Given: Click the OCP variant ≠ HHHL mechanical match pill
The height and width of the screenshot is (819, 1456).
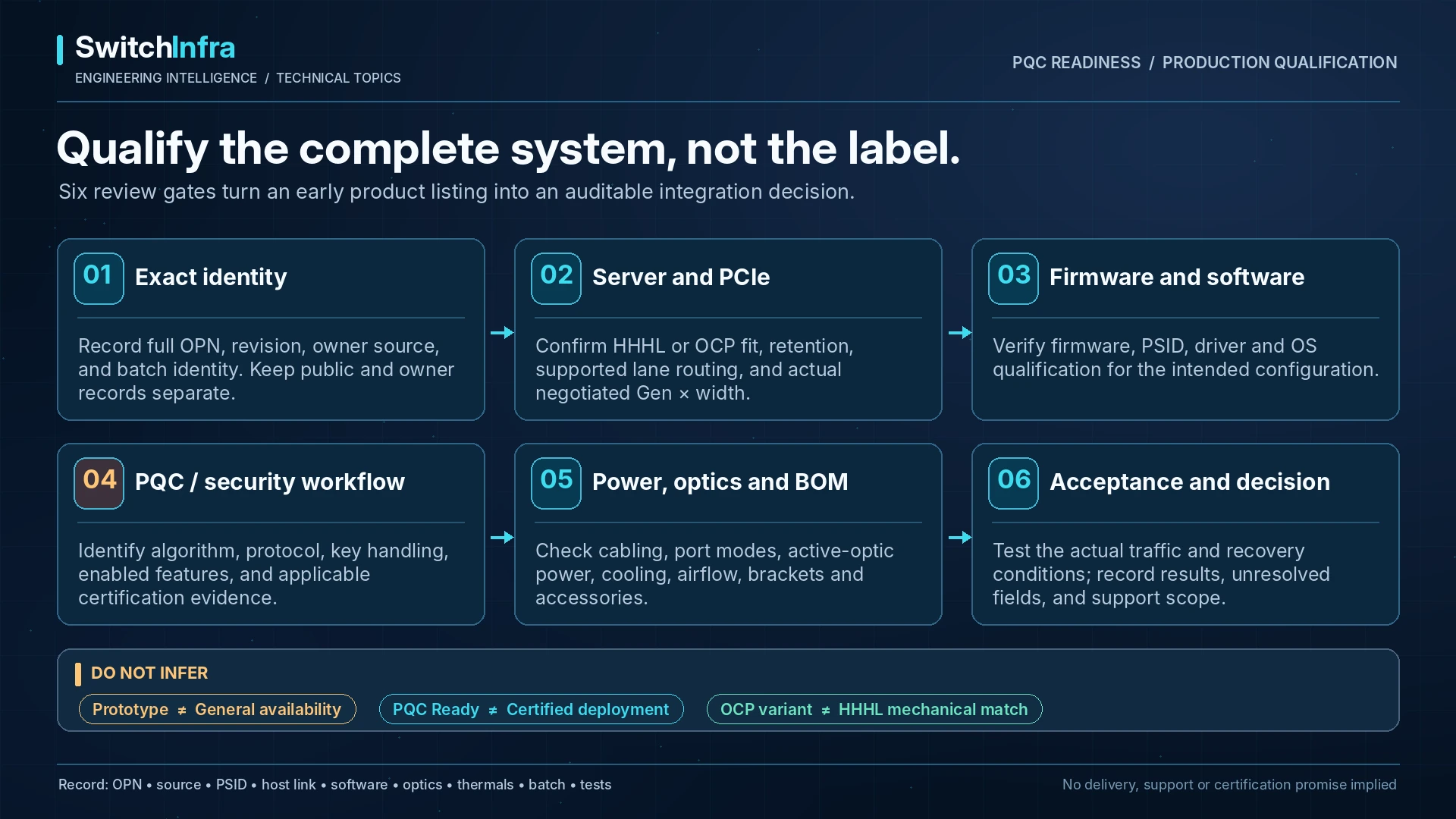Looking at the screenshot, I should click(874, 709).
